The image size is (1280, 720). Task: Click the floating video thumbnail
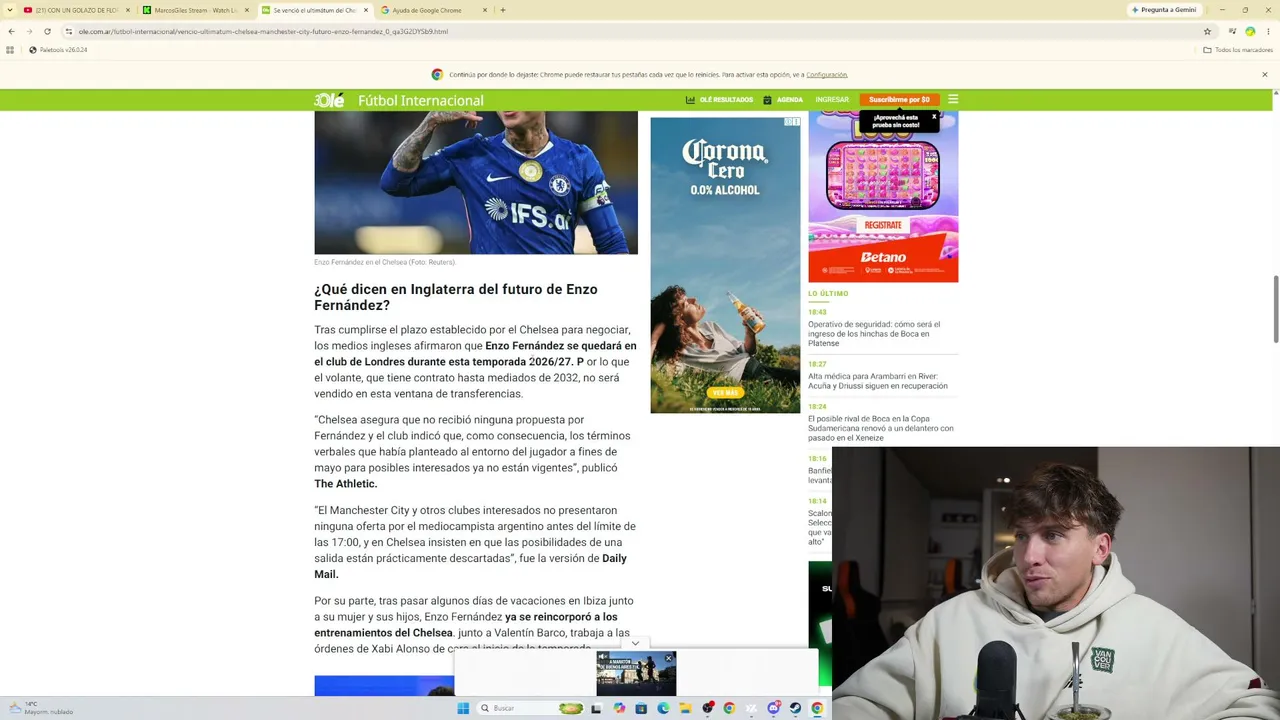click(x=636, y=673)
